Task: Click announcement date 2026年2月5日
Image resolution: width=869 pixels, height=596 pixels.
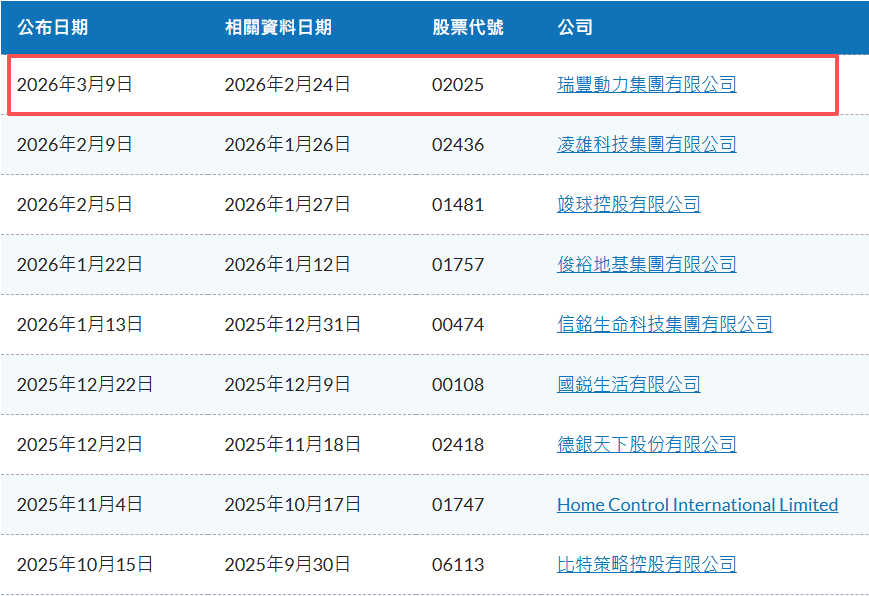Action: pyautogui.click(x=74, y=204)
